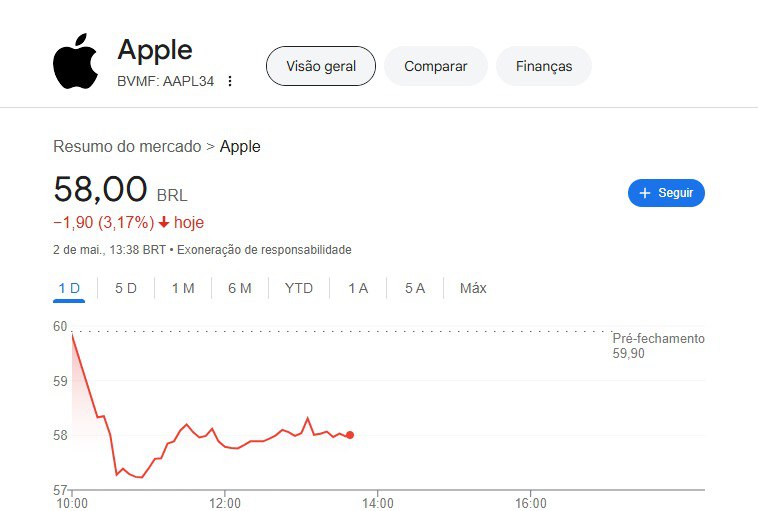Viewport: 758px width, 511px height.
Task: Click the Pré-fechamento 59,90 label
Action: coord(658,346)
